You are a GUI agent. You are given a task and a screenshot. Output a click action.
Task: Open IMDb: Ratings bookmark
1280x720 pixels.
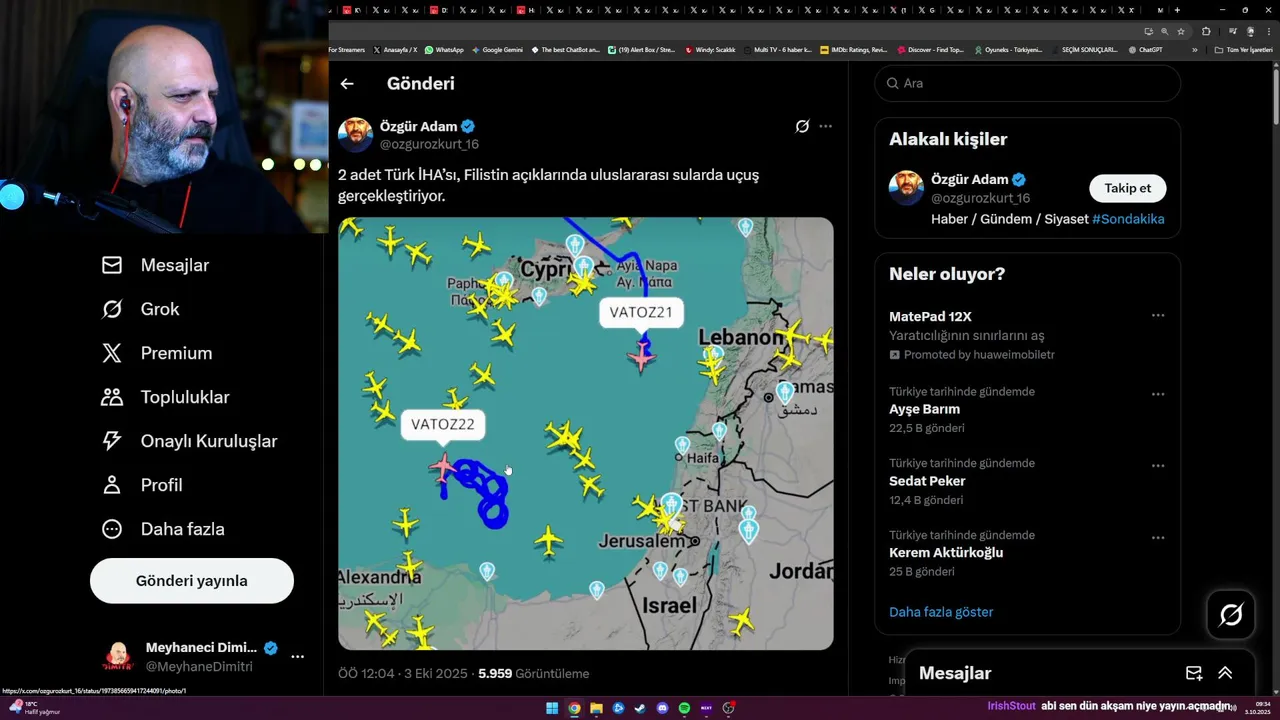tap(853, 49)
